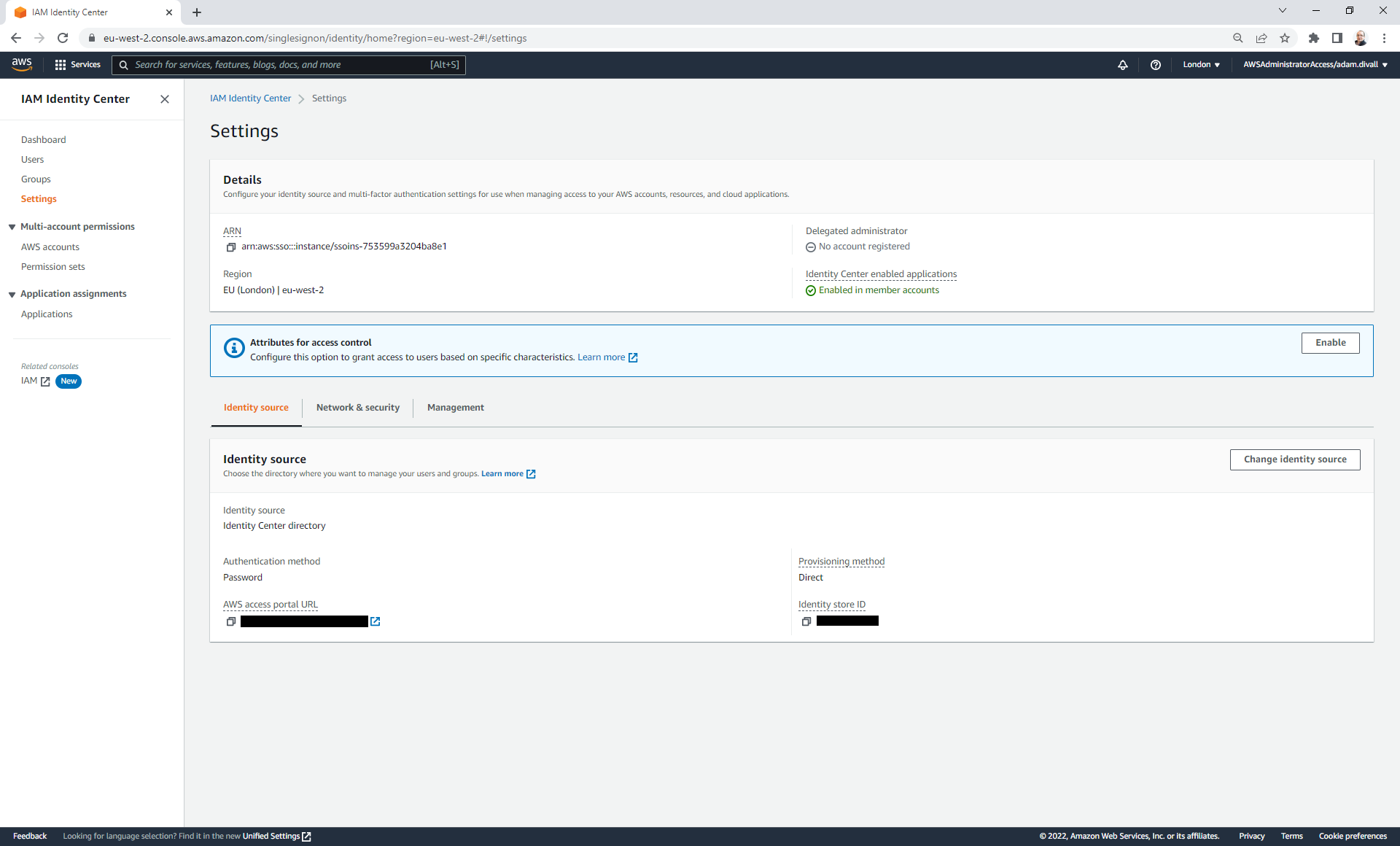Collapse the Multi-account permissions section
The width and height of the screenshot is (1400, 846).
coord(12,226)
